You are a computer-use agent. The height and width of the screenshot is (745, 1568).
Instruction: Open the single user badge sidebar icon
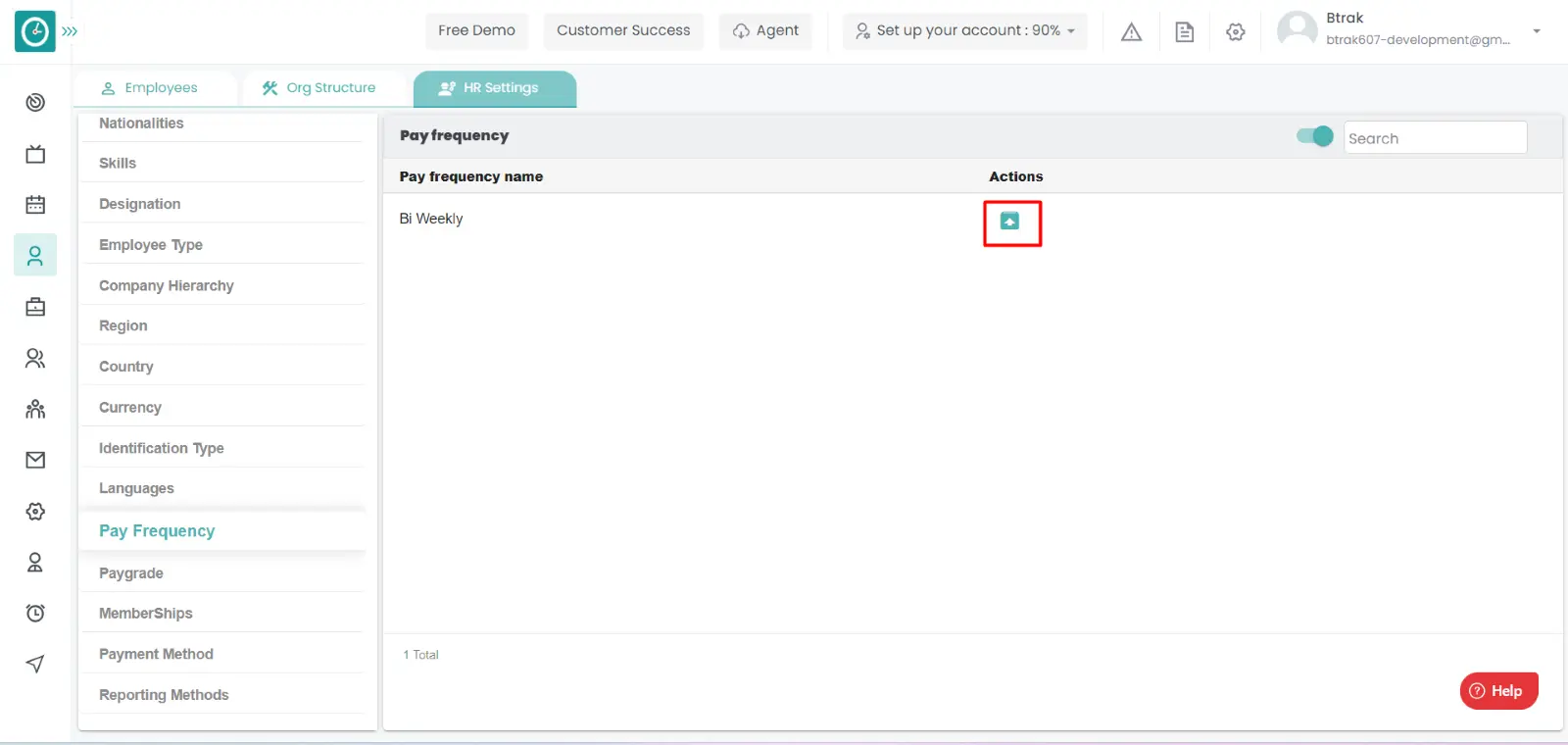[35, 562]
